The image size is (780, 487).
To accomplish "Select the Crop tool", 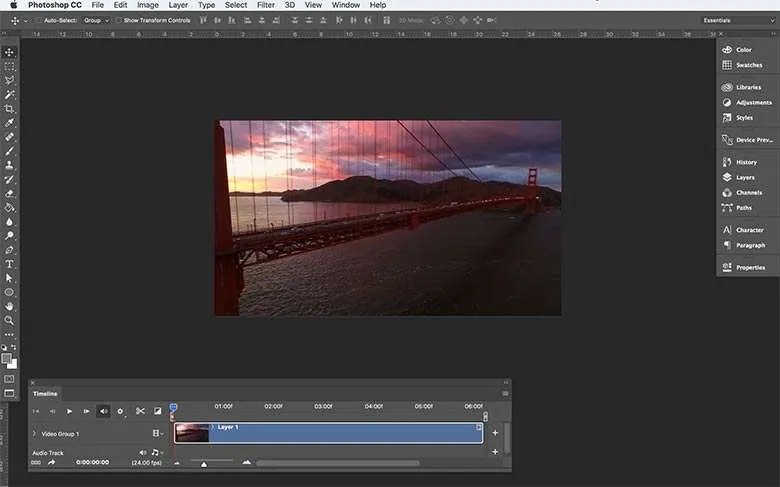I will pyautogui.click(x=9, y=108).
